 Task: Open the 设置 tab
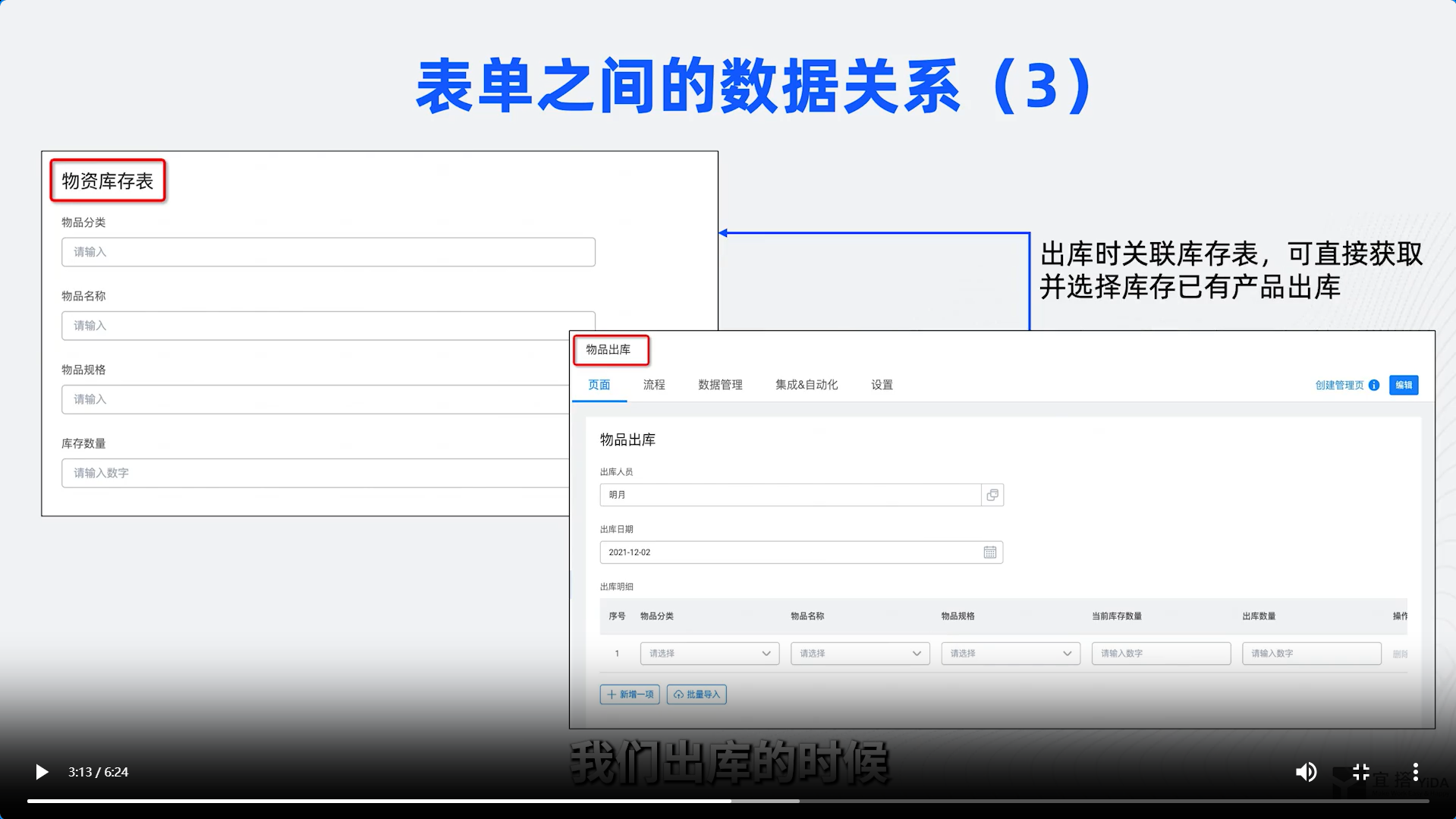[x=882, y=385]
